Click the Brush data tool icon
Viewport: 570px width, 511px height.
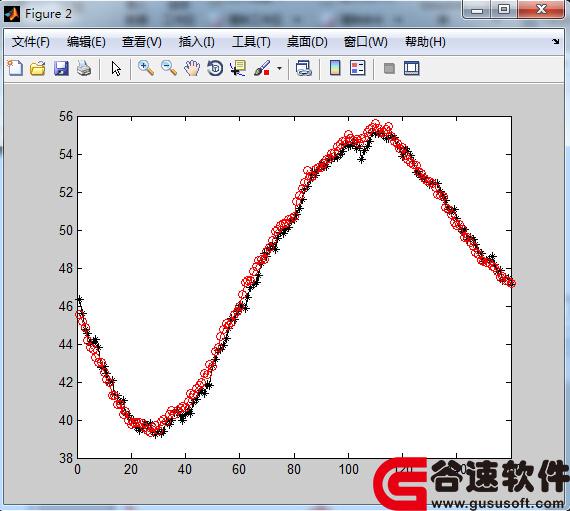click(x=262, y=68)
